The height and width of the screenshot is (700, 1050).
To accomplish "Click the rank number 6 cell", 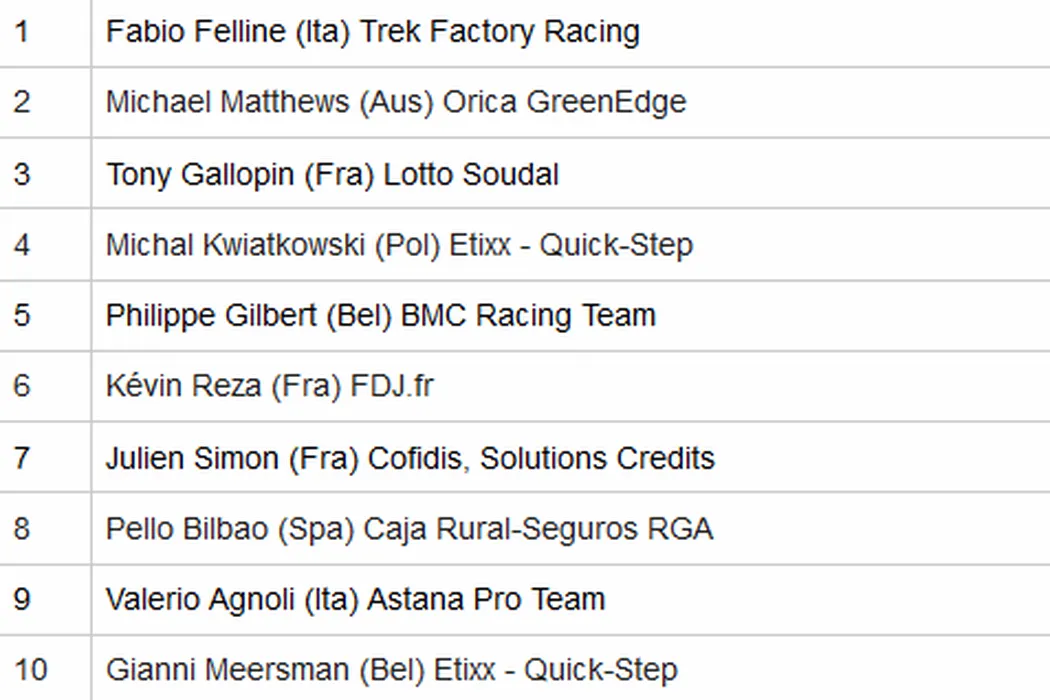I will point(22,386).
